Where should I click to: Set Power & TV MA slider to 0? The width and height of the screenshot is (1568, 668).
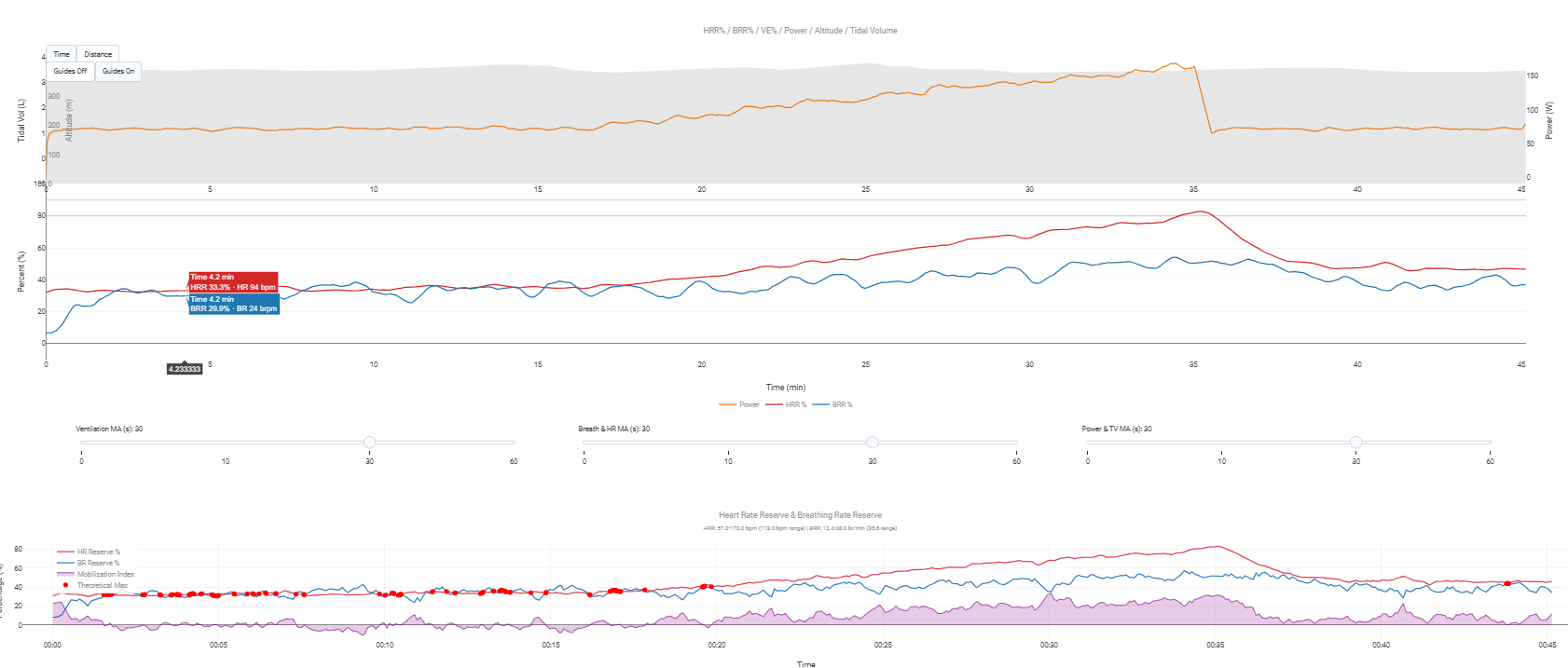(1087, 443)
